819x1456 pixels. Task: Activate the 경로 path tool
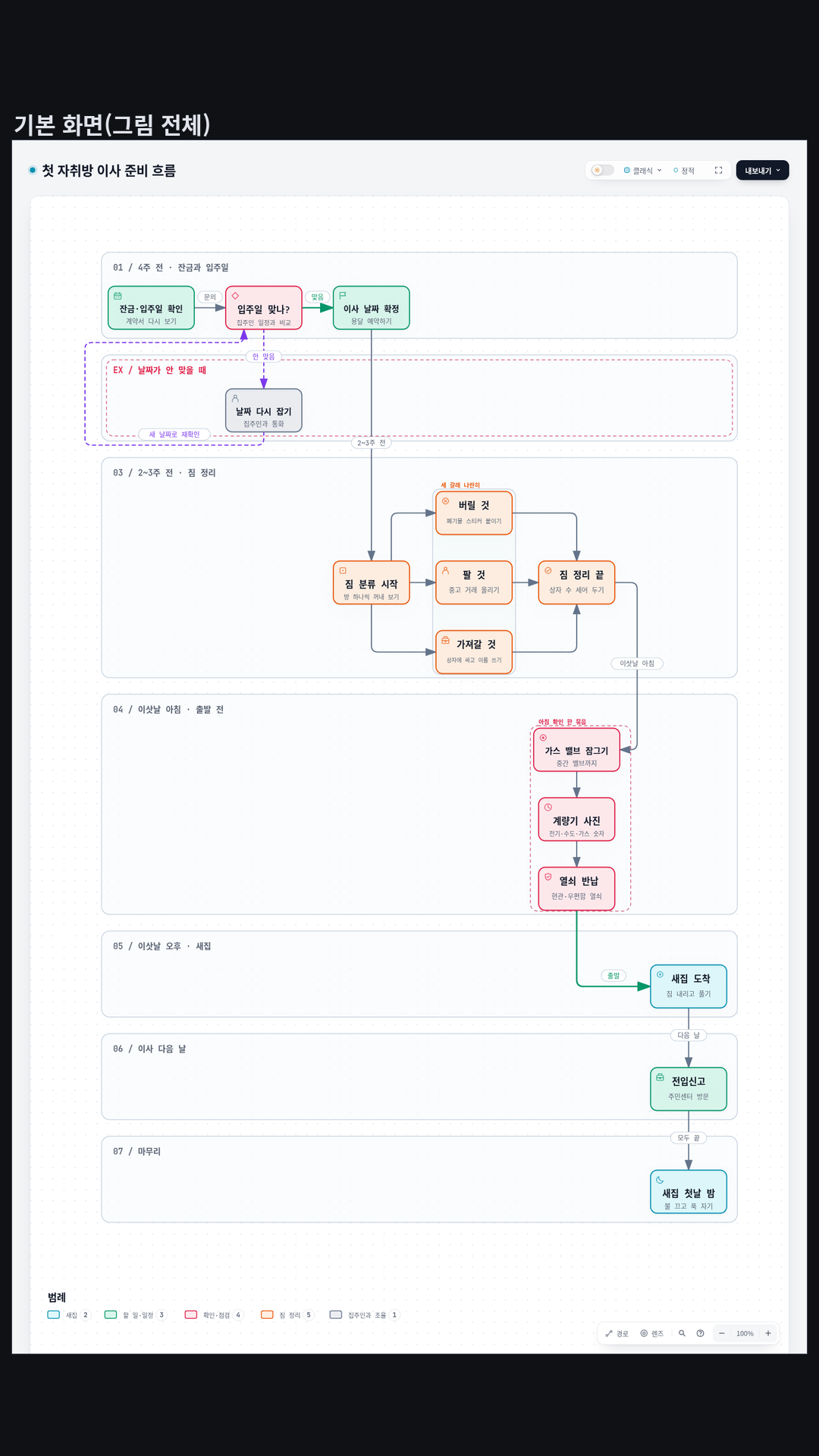pyautogui.click(x=617, y=1333)
